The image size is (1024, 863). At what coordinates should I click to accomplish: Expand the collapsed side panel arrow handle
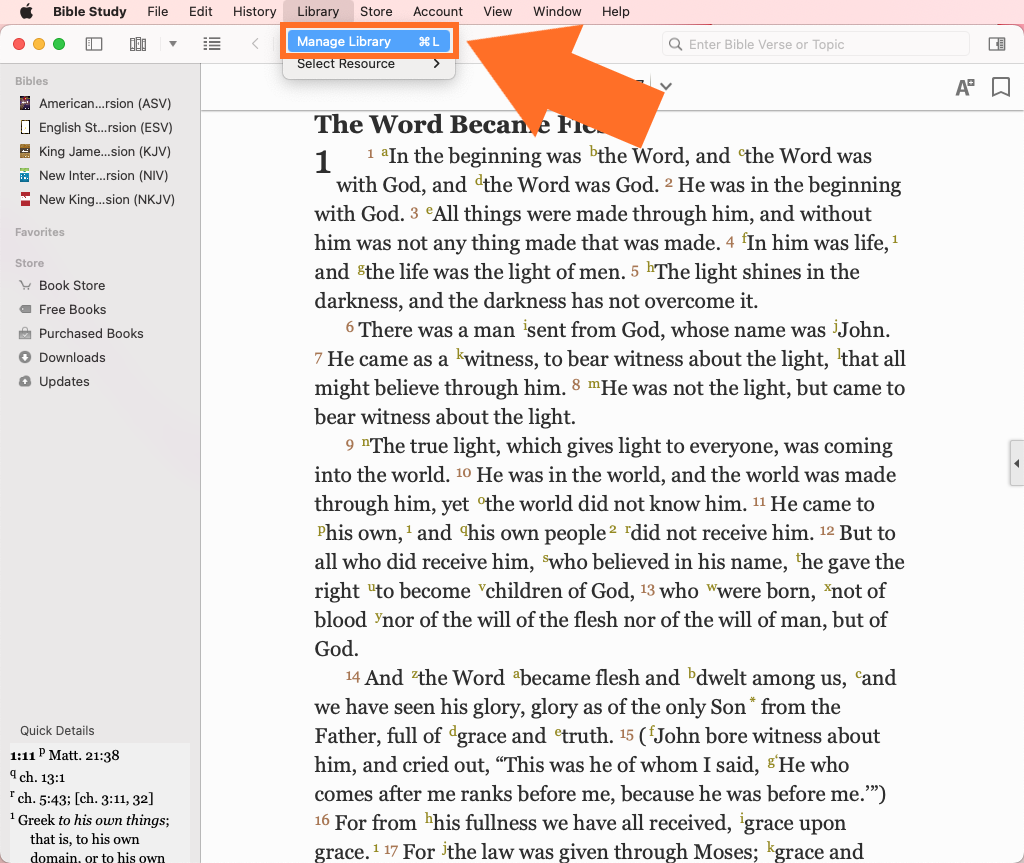coord(1017,464)
